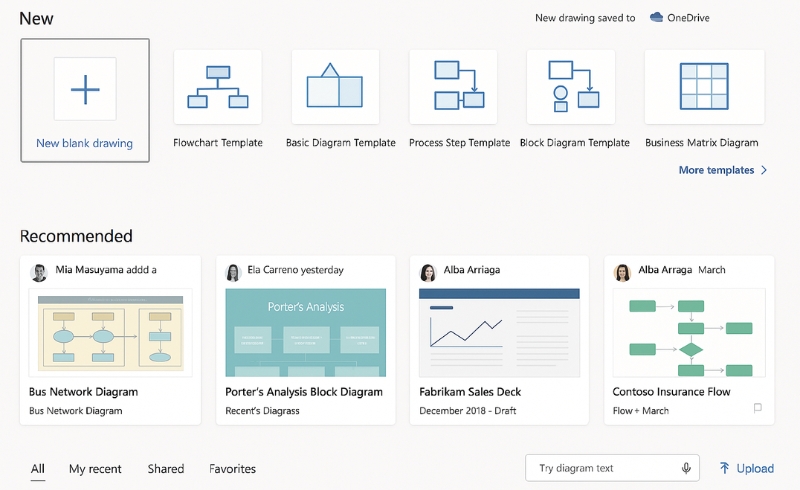Click the Porter's Analysis Block Diagram title
The width and height of the screenshot is (800, 490).
point(304,392)
